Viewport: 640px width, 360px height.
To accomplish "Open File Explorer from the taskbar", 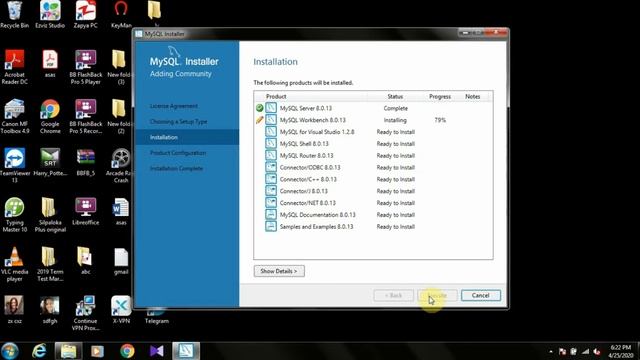I will click(69, 351).
